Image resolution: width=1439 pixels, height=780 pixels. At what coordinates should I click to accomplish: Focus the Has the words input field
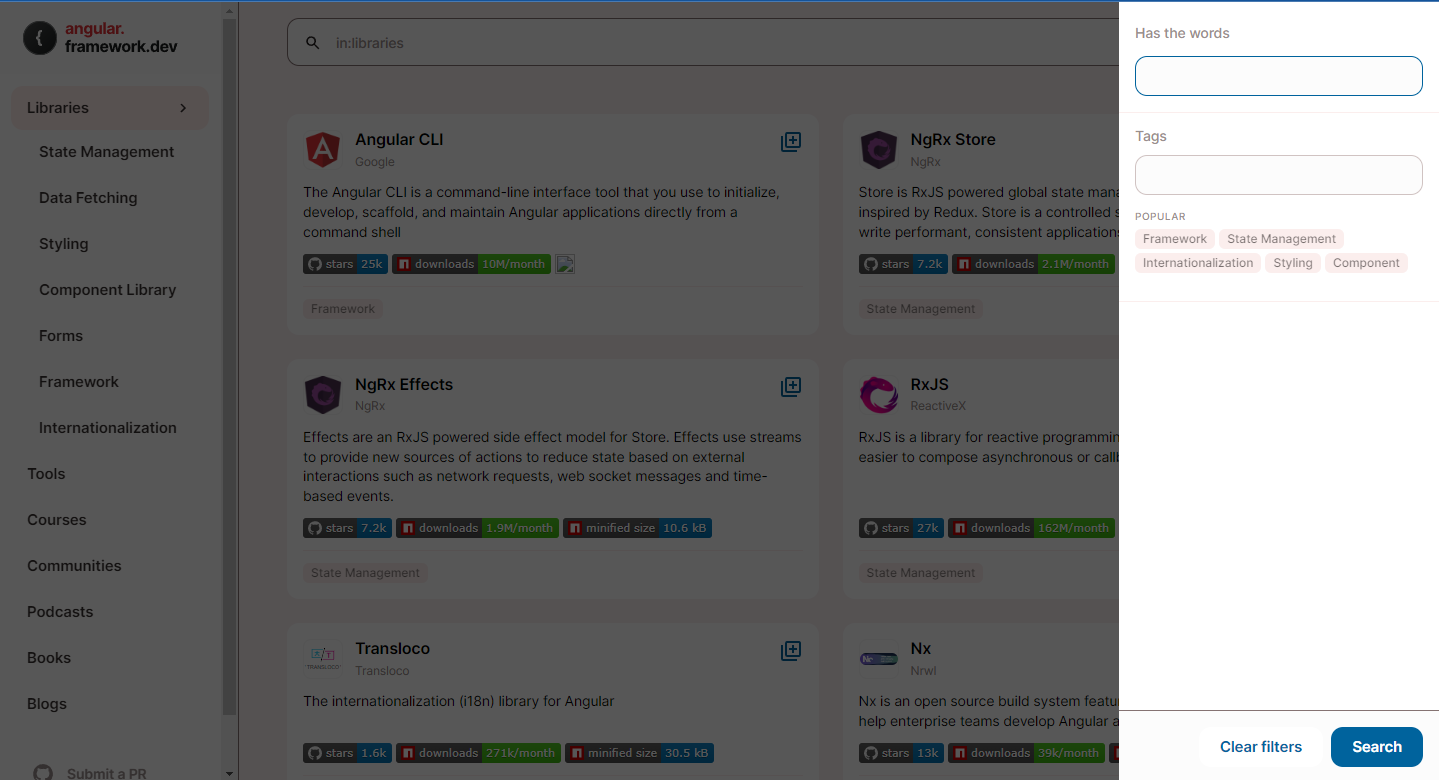1279,76
